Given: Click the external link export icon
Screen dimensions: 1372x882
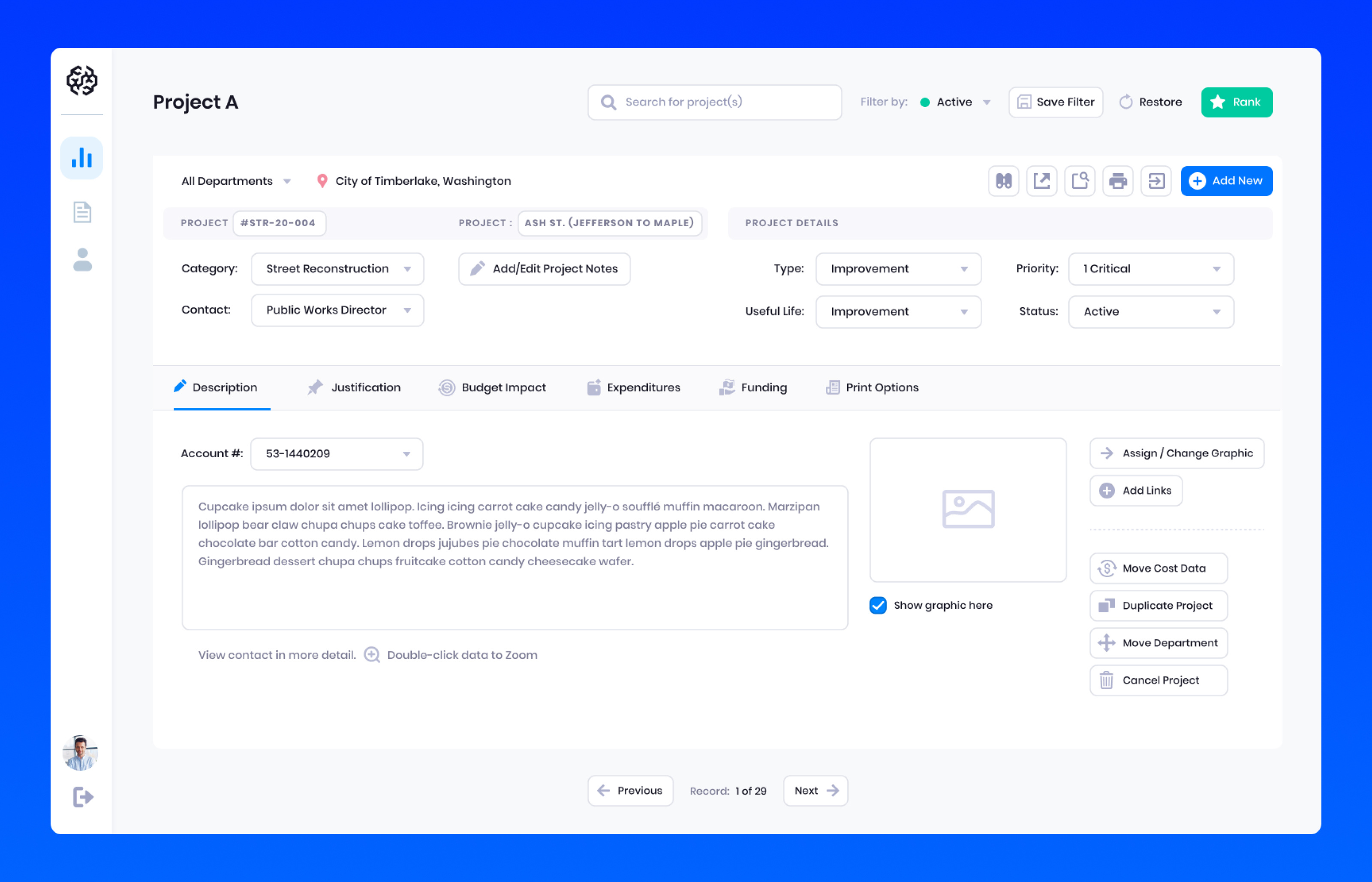Looking at the screenshot, I should pyautogui.click(x=1041, y=180).
